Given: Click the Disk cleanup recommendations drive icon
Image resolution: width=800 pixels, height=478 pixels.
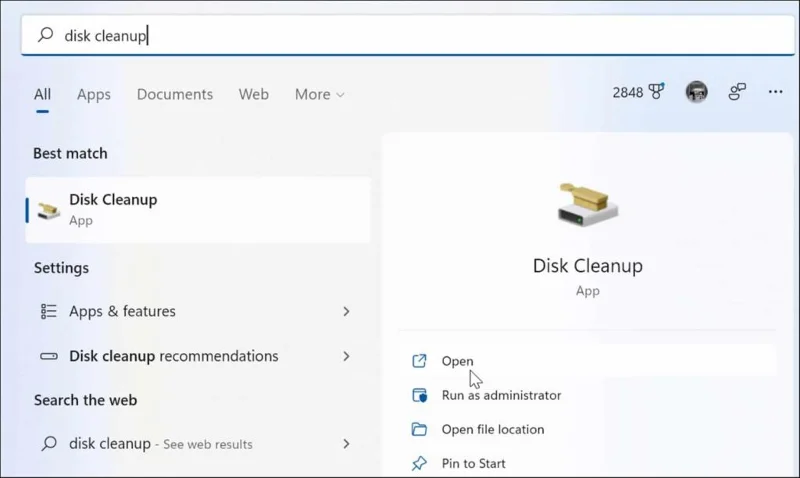Looking at the screenshot, I should tap(48, 356).
